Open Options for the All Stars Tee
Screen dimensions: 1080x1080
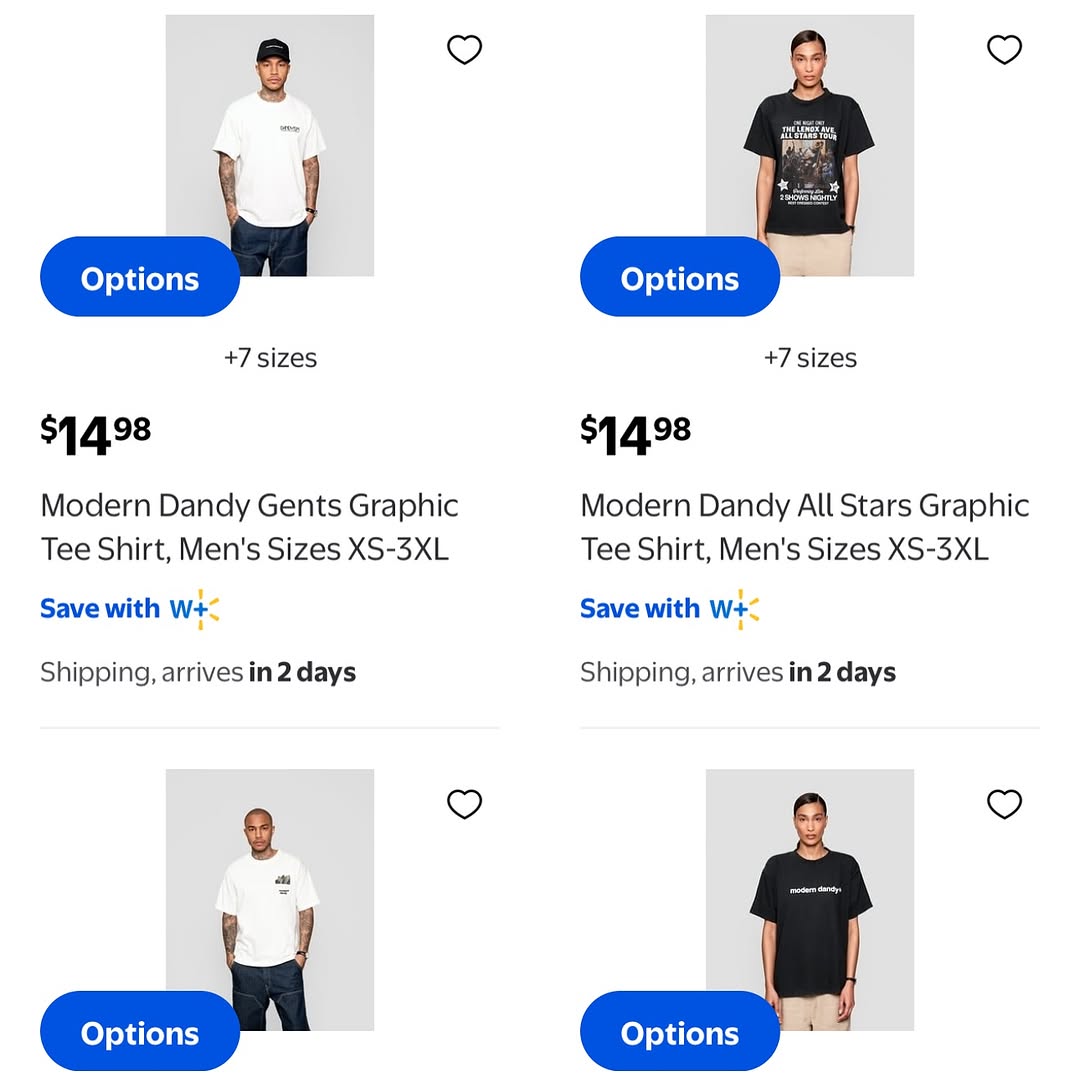(x=680, y=278)
